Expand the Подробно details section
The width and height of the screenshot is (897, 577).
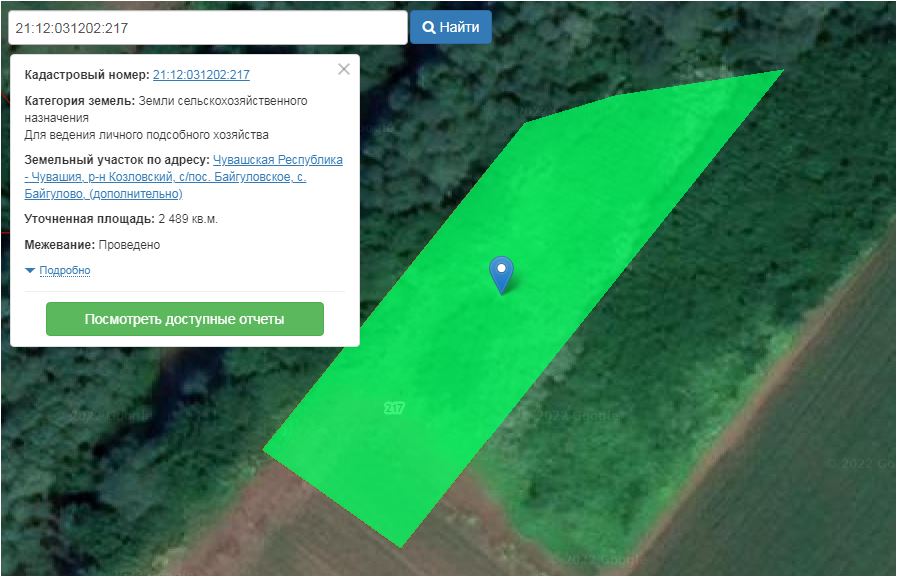[x=64, y=270]
